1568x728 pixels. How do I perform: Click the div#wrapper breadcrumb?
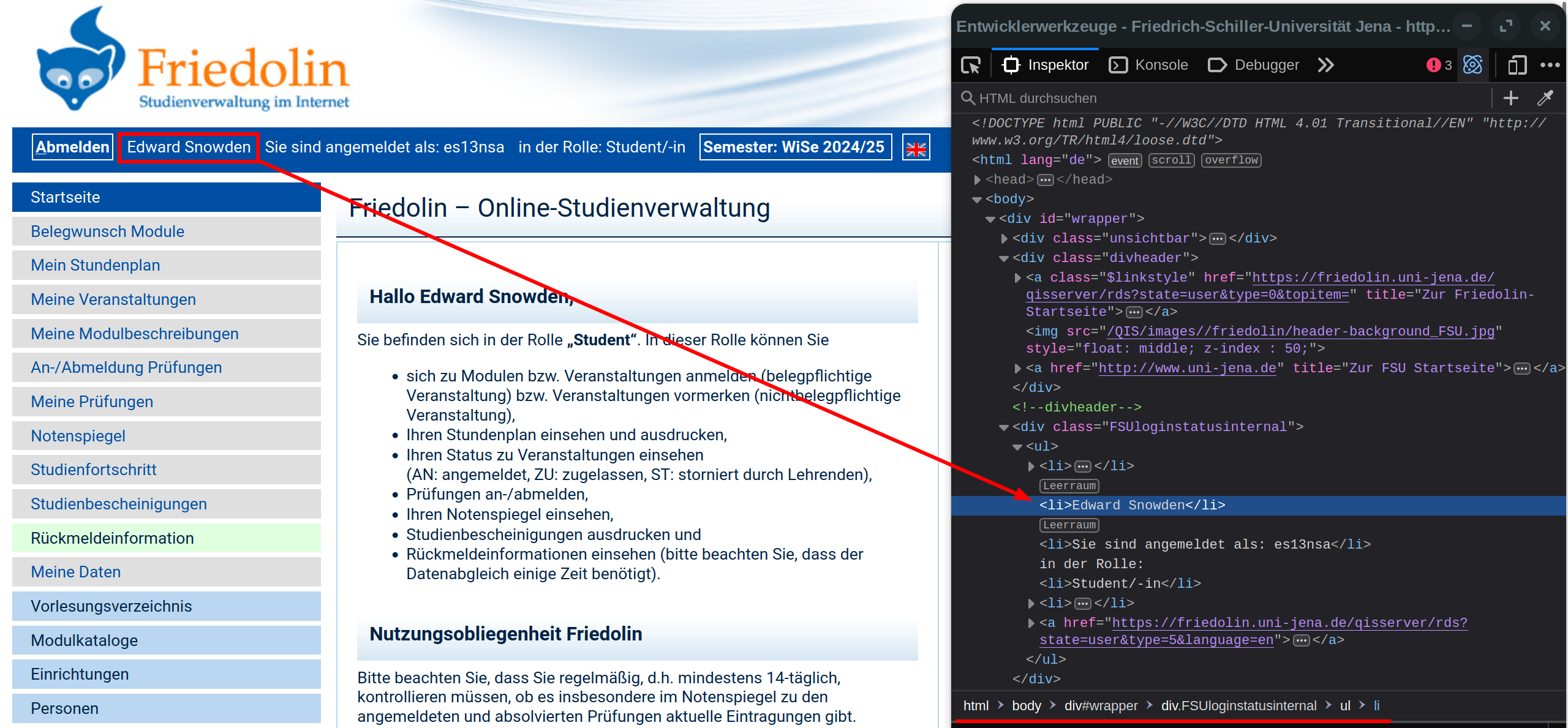1101,706
